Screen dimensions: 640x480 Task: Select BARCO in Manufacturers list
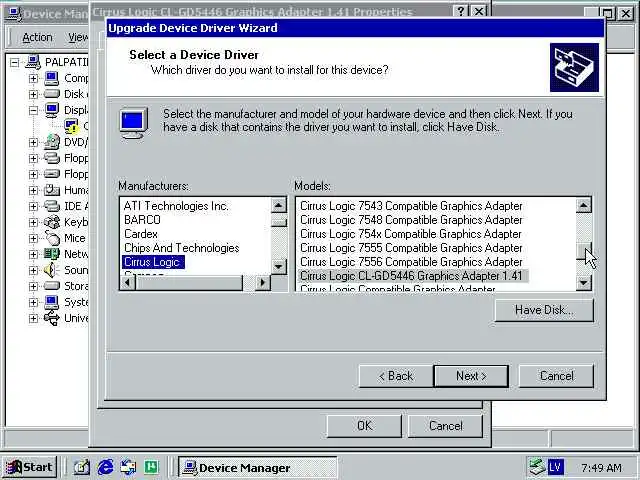142,220
